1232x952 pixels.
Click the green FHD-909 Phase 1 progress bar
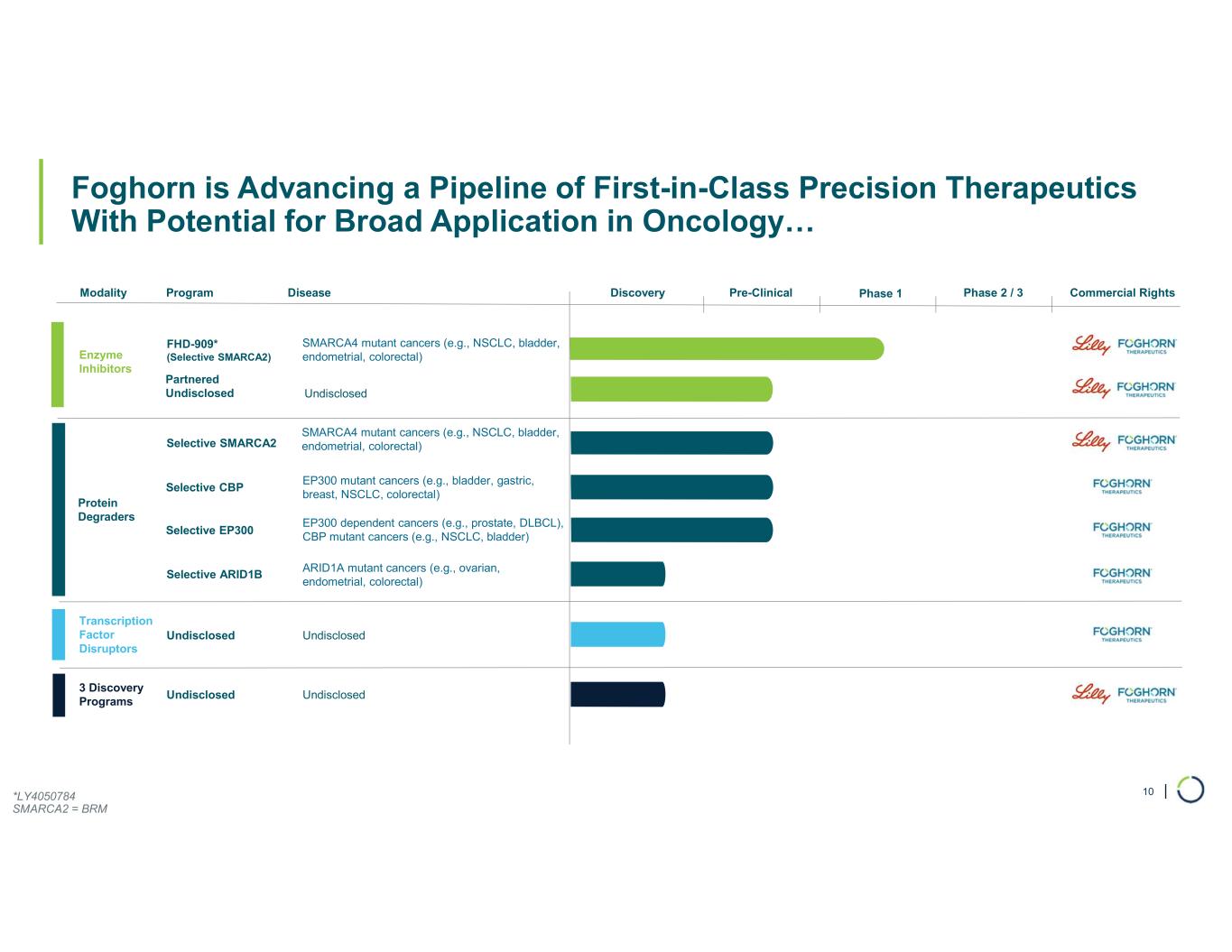727,348
